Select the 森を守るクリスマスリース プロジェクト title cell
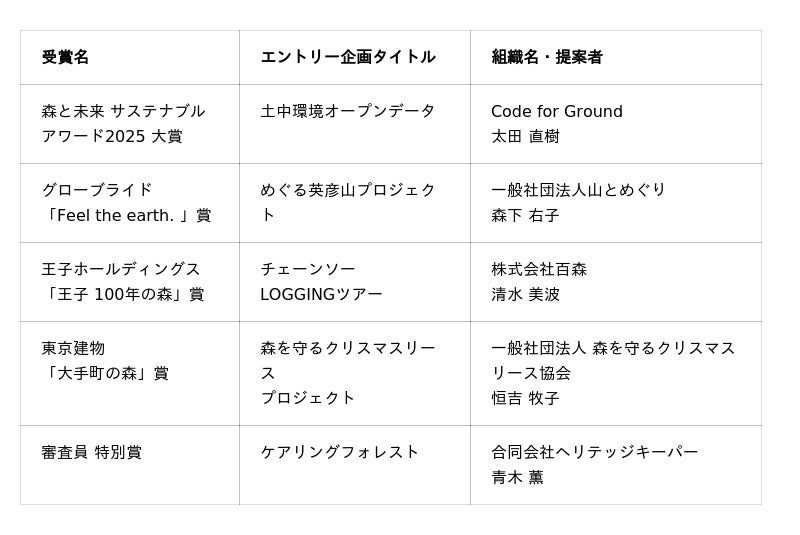This screenshot has width=800, height=535. pyautogui.click(x=348, y=372)
